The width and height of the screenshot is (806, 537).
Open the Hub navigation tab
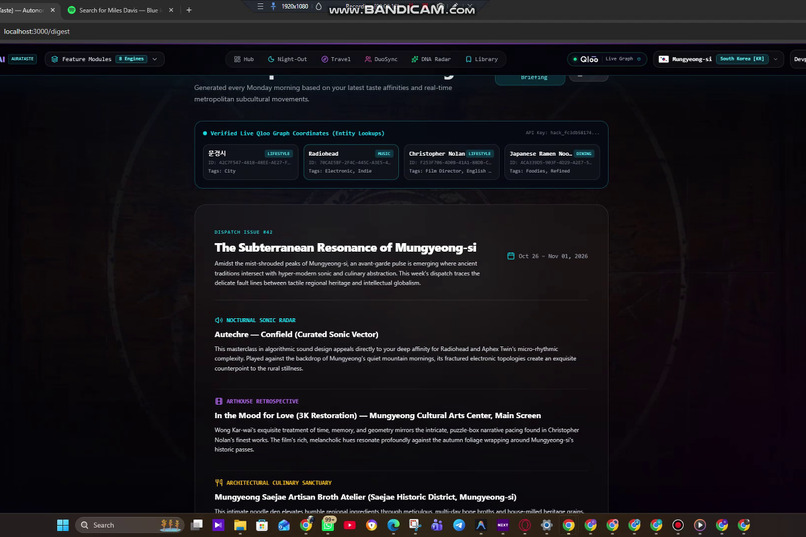point(244,59)
